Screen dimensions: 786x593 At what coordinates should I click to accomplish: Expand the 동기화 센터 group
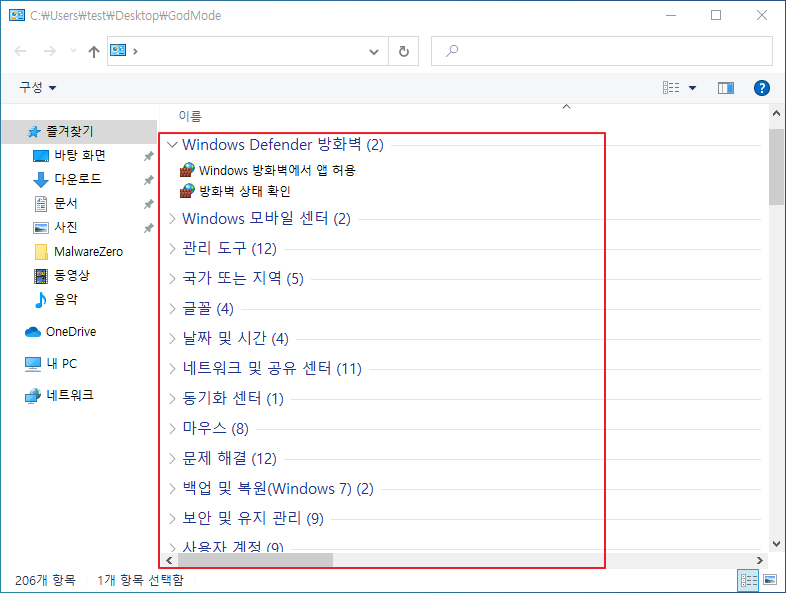[x=172, y=399]
